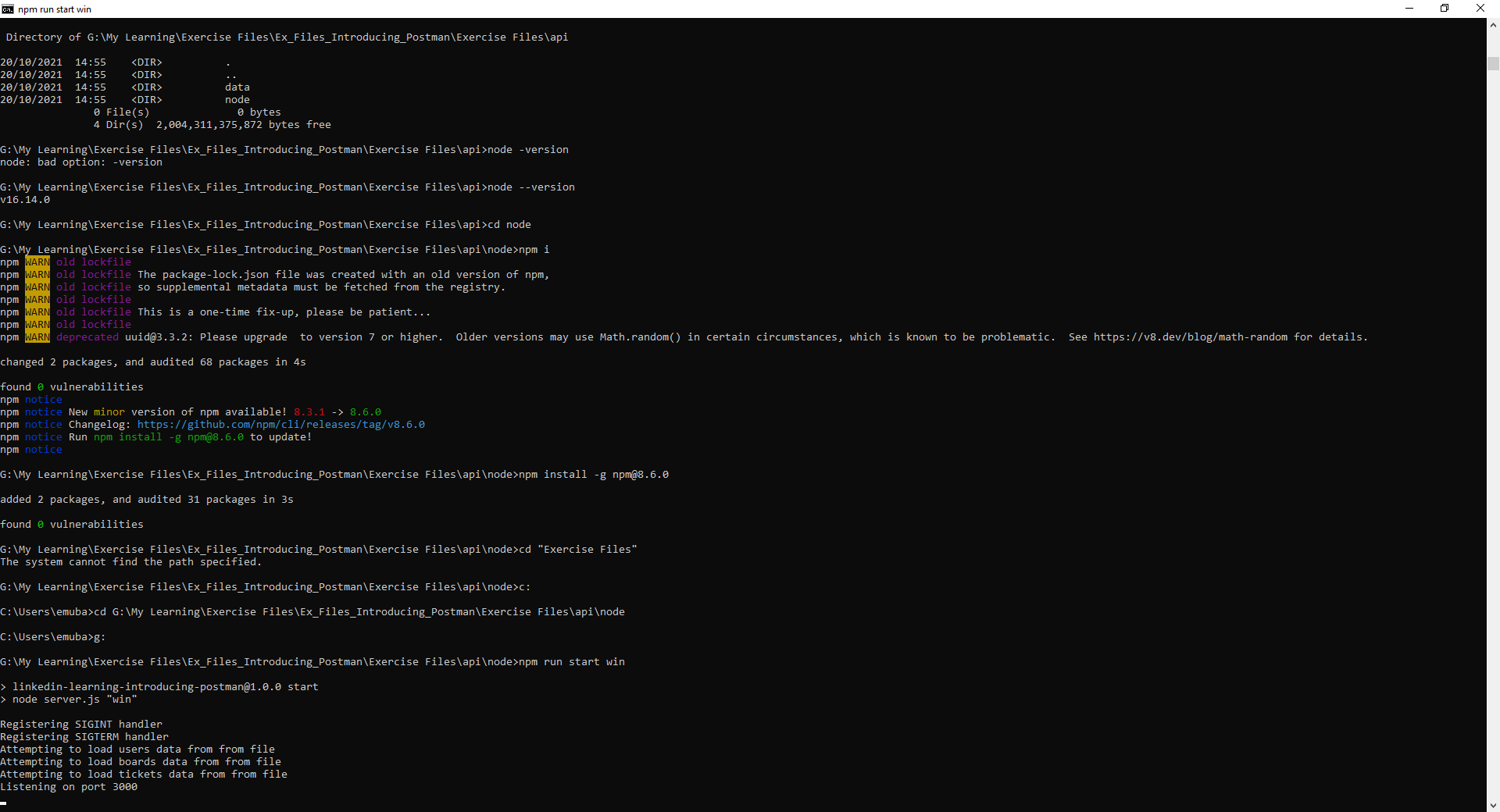The height and width of the screenshot is (812, 1500).
Task: Click the github.com npm cli changelog URL
Action: click(x=281, y=425)
